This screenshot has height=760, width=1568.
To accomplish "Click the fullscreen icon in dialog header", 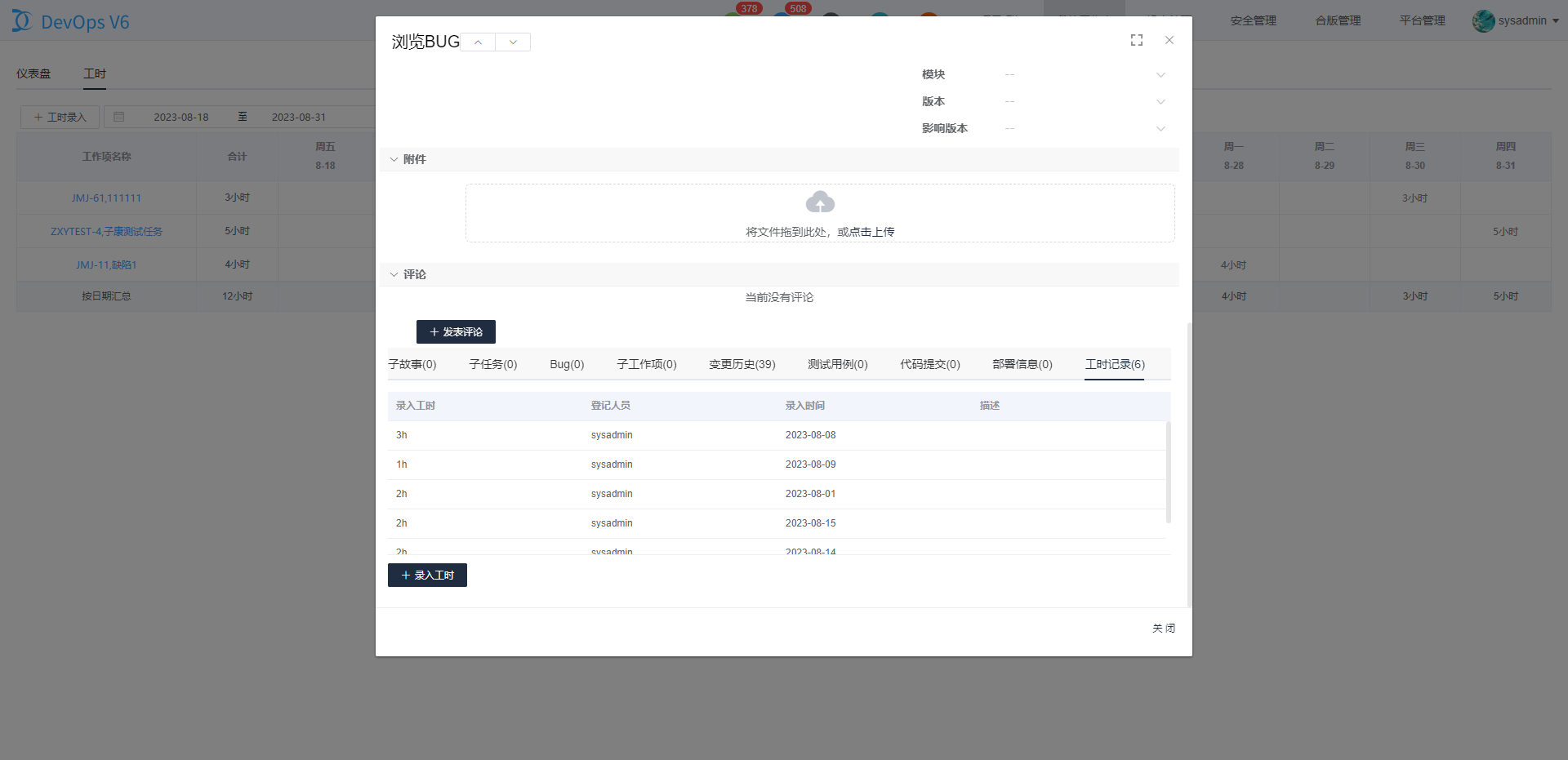I will (1136, 40).
